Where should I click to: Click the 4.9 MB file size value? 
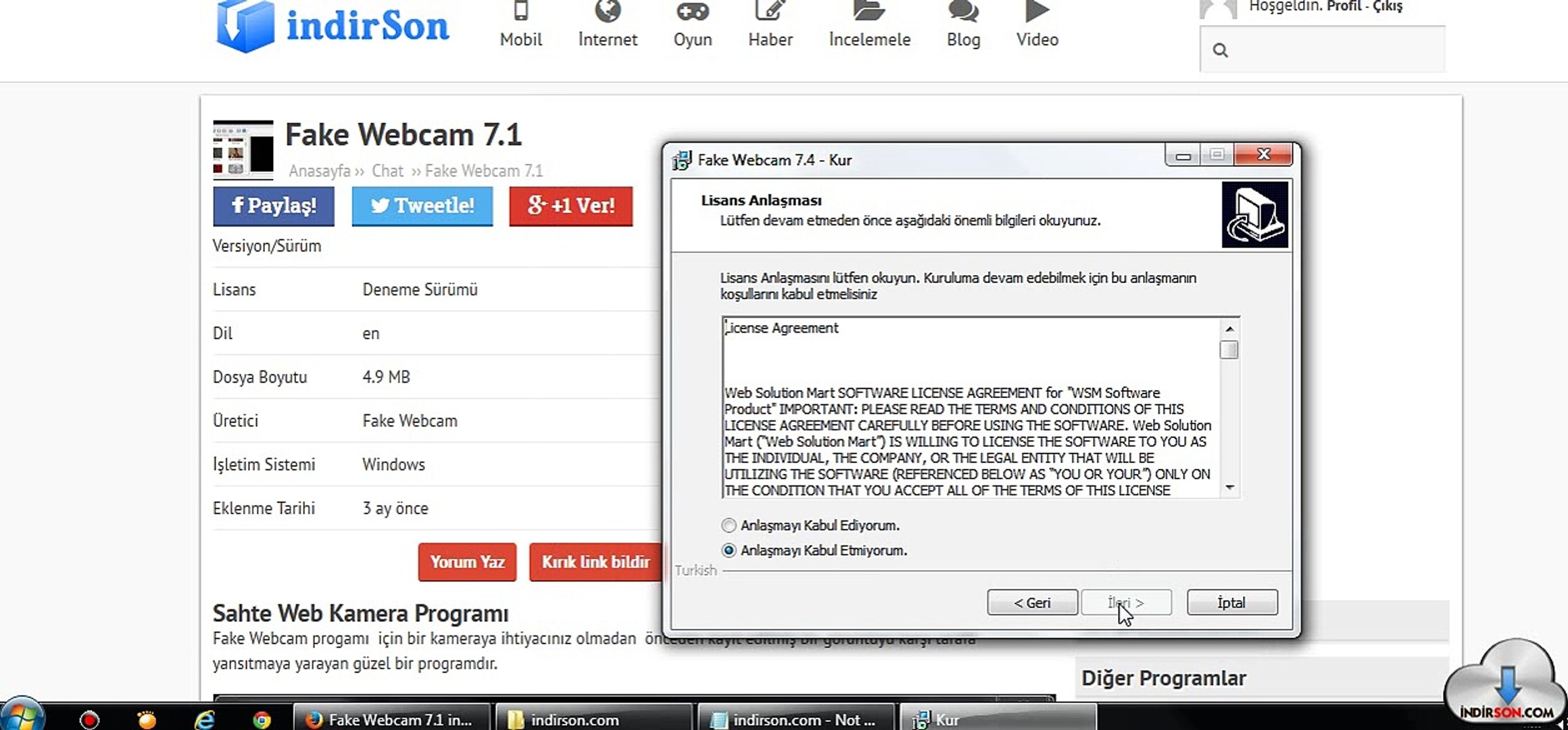(x=386, y=377)
